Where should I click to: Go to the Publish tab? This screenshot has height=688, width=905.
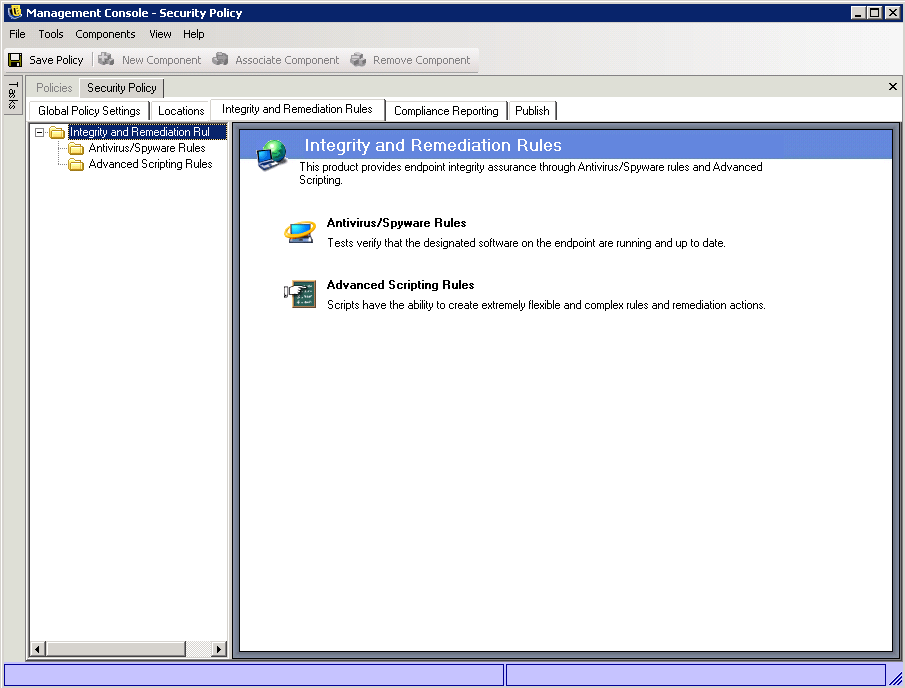[532, 111]
